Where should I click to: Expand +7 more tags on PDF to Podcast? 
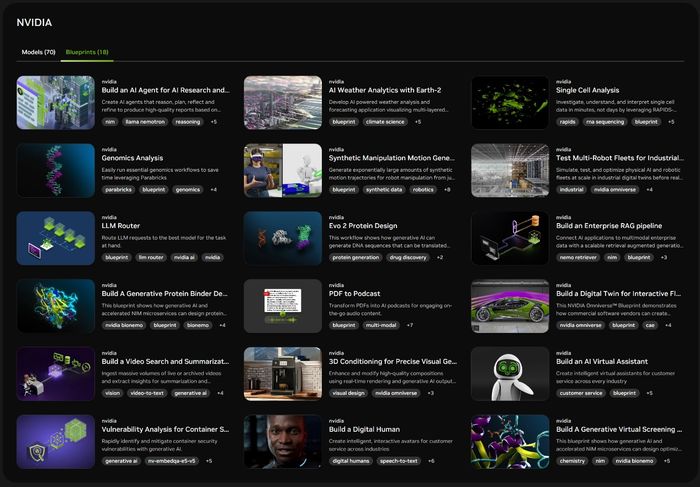(x=410, y=325)
